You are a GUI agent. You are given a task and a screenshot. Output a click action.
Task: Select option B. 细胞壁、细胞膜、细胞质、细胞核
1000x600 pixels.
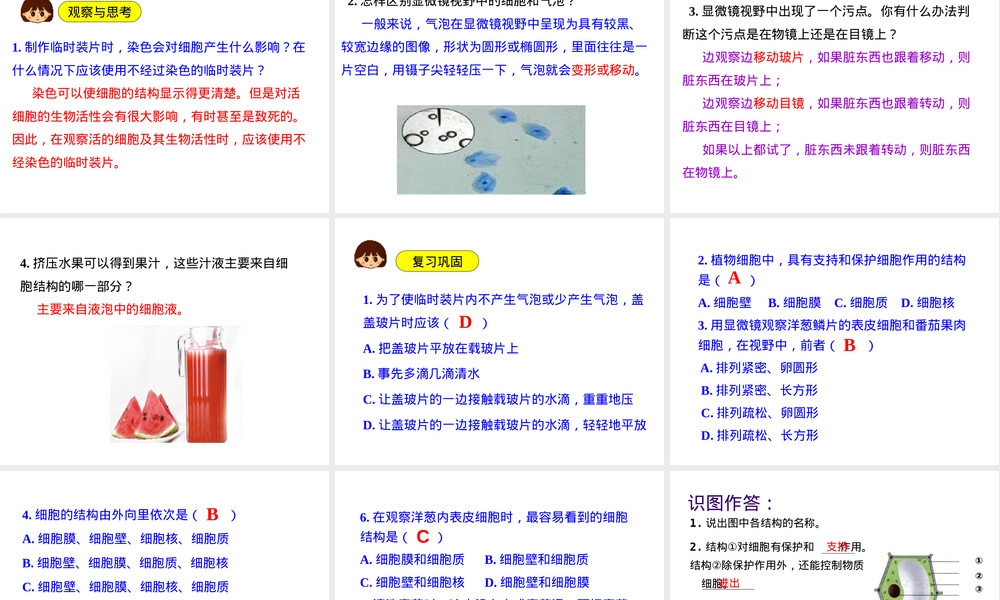[x=125, y=563]
